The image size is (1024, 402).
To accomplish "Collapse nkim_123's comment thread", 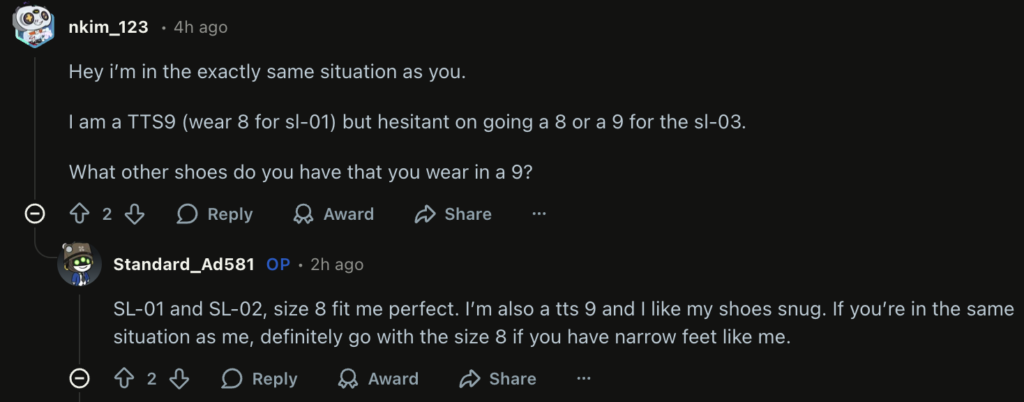I will point(35,214).
